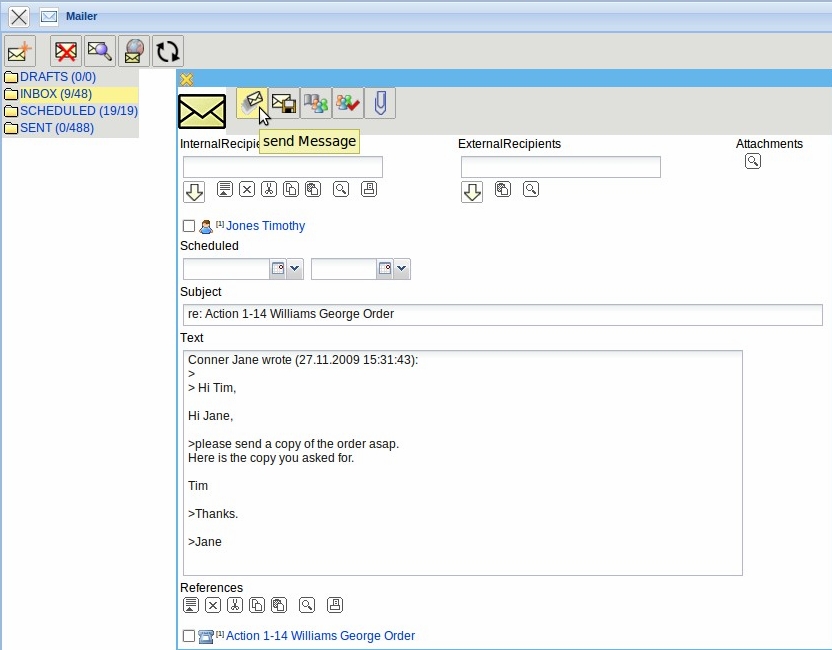Search messages with the envelope-magnifier icon

point(100,51)
